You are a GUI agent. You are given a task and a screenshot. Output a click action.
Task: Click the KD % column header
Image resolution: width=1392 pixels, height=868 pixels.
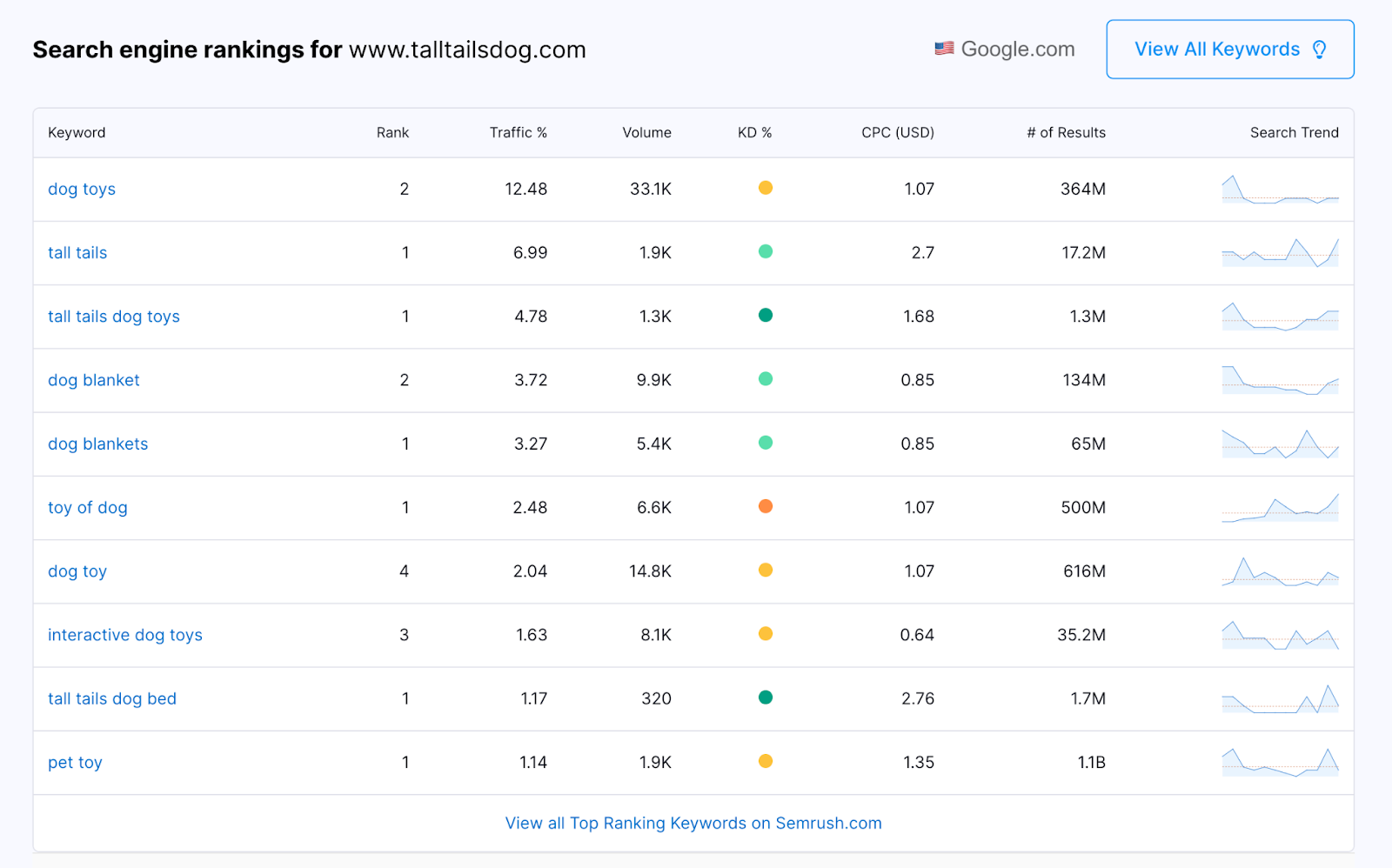tap(754, 133)
